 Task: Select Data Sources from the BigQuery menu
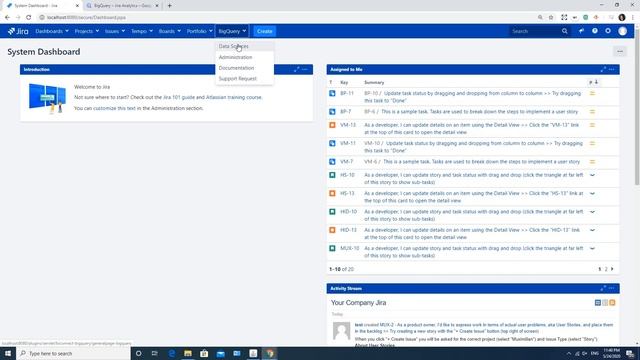(x=244, y=46)
